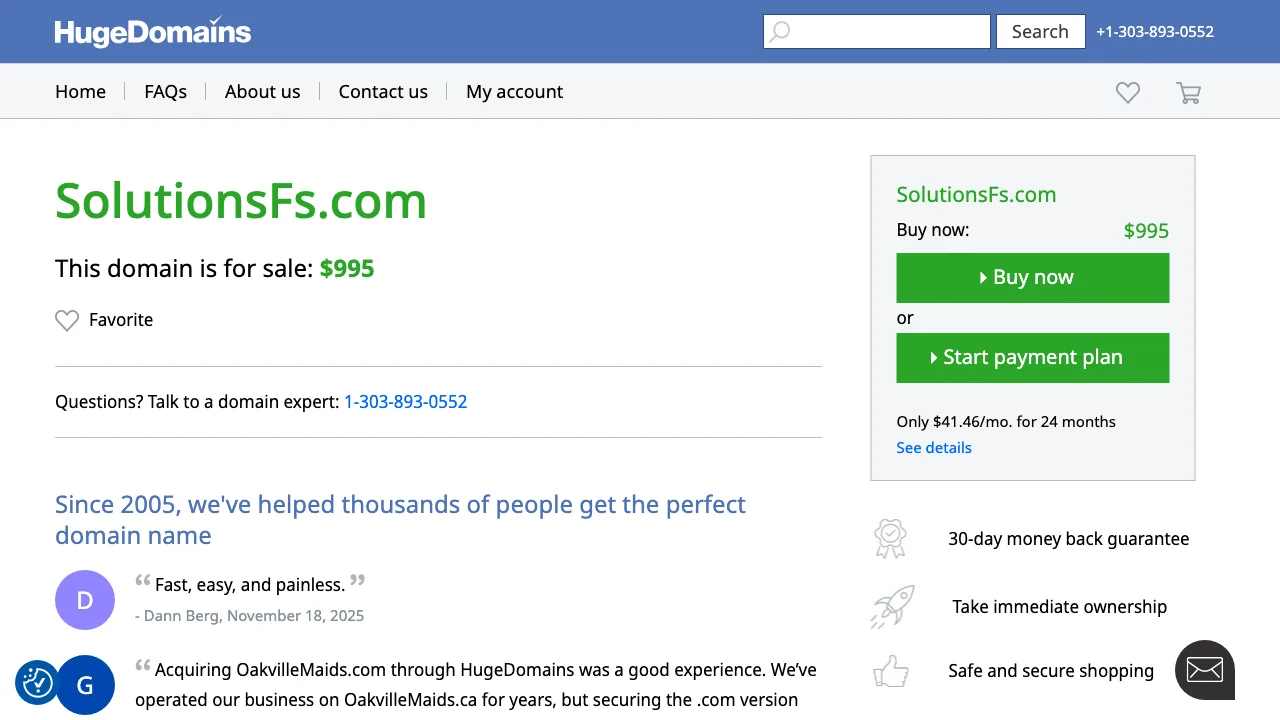
Task: Click the Search button
Action: click(x=1040, y=32)
